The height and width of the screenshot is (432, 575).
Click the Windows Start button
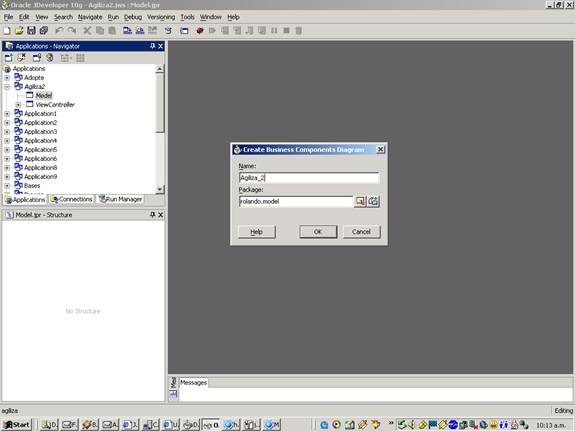click(17, 425)
